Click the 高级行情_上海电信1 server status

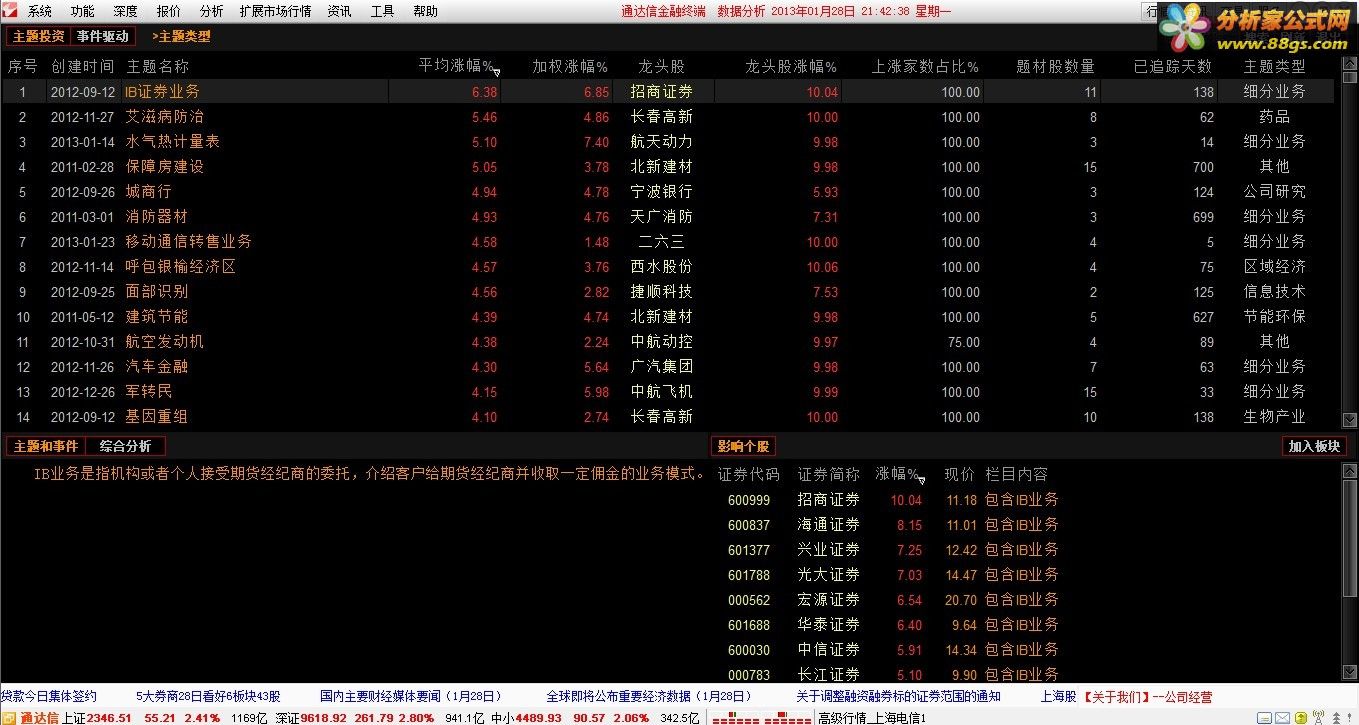(872, 718)
